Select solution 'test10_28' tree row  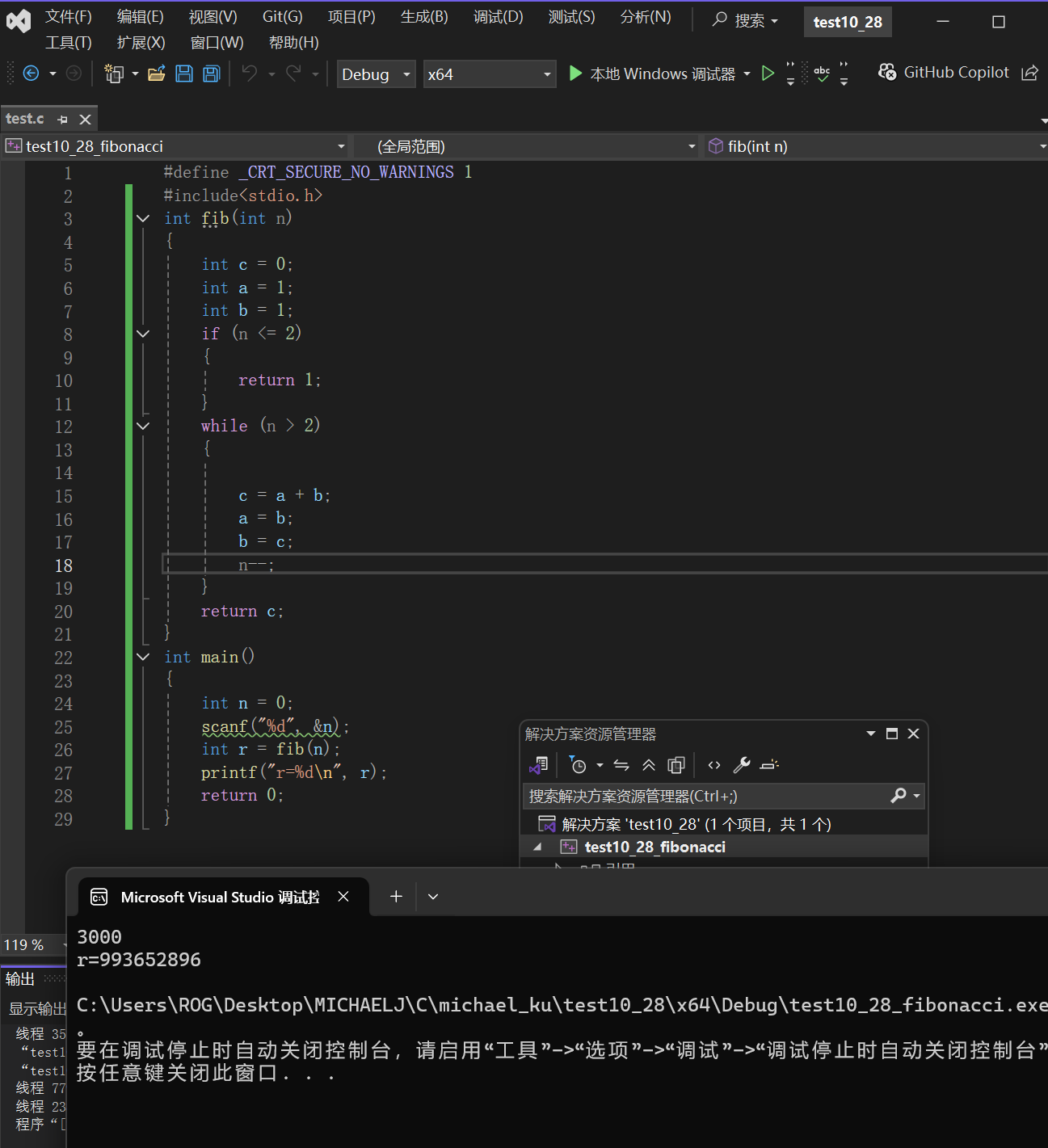[x=724, y=824]
